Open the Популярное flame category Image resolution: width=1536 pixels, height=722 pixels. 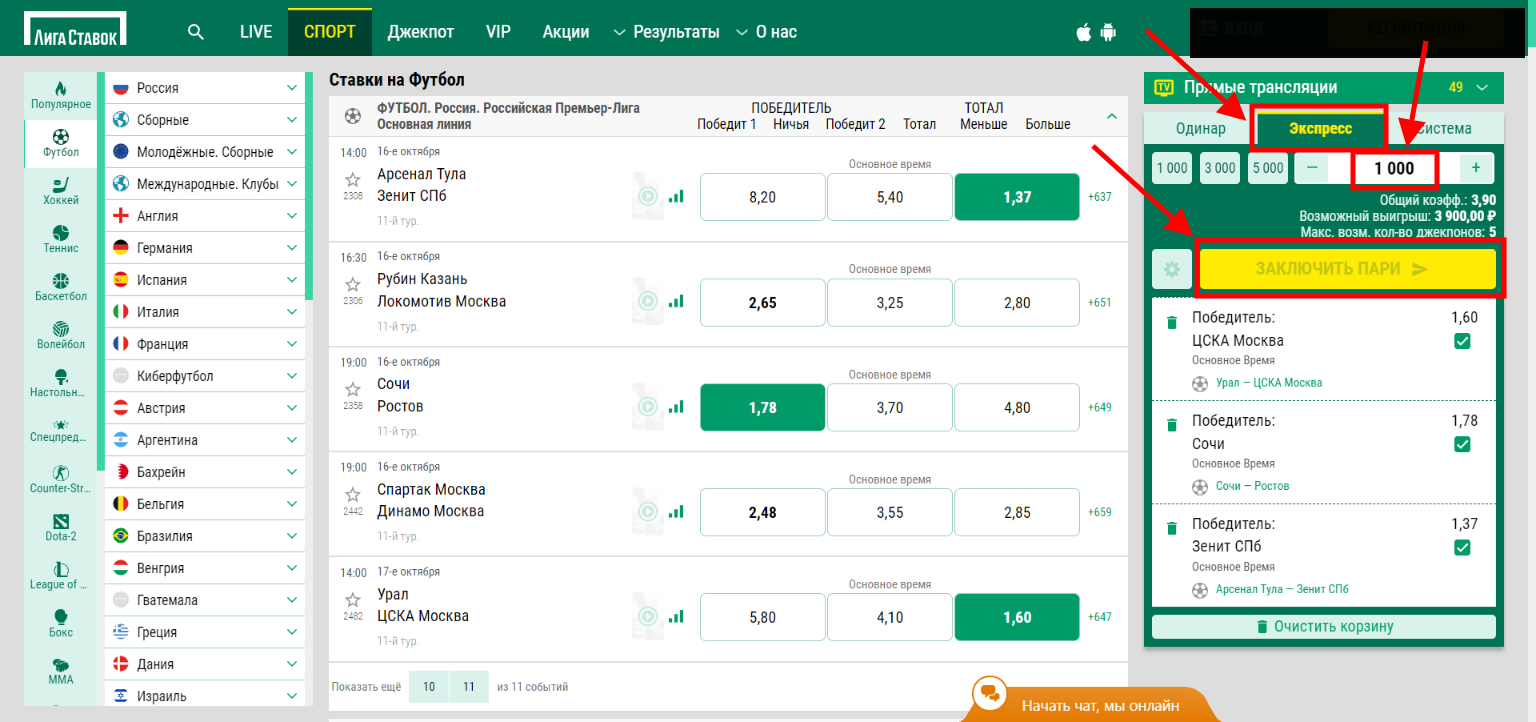click(x=60, y=95)
